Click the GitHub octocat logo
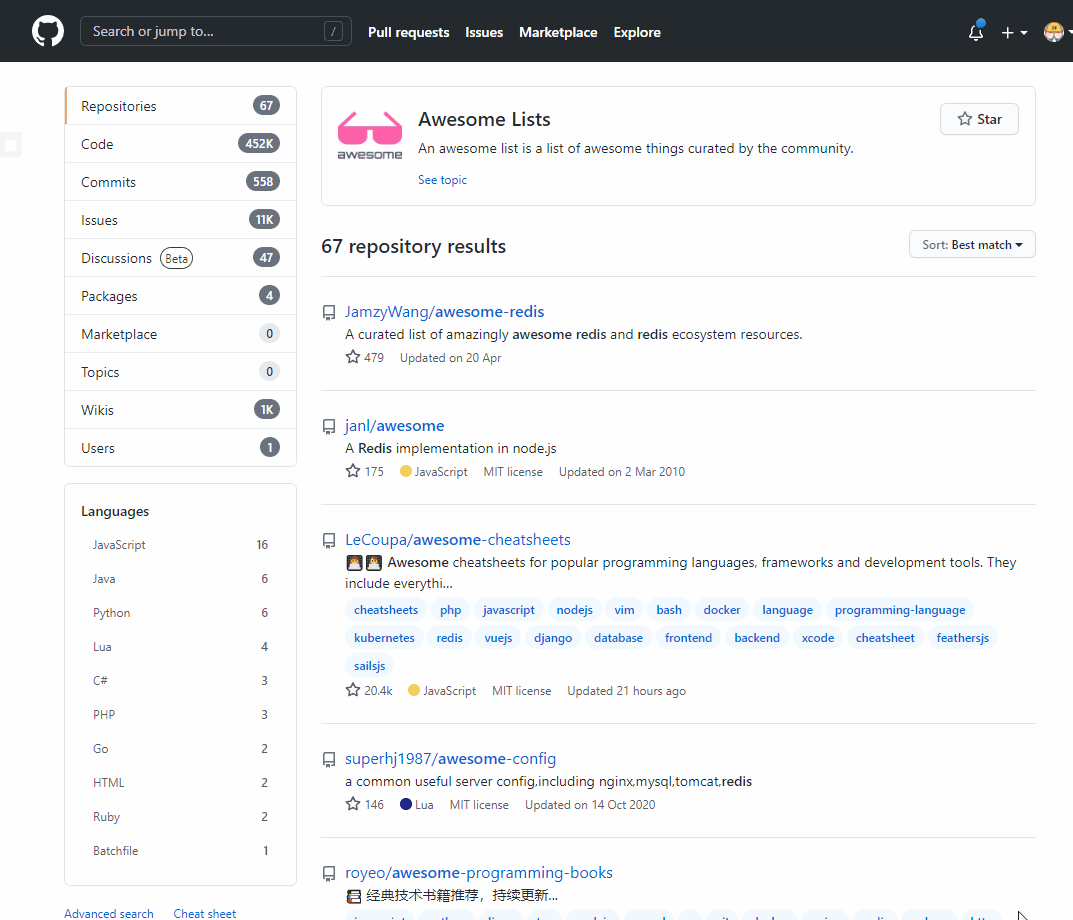 click(x=47, y=31)
